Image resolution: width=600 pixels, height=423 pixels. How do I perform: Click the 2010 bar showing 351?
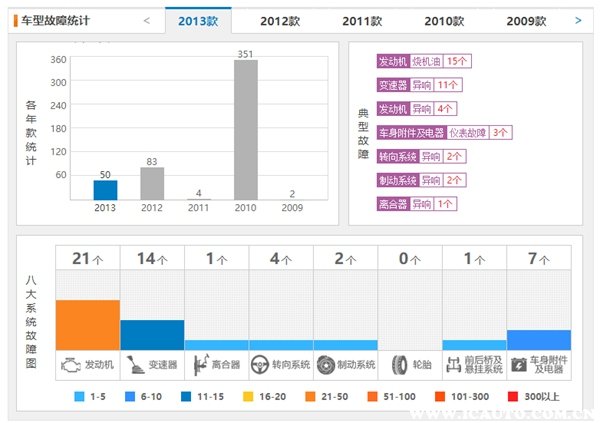tap(245, 130)
